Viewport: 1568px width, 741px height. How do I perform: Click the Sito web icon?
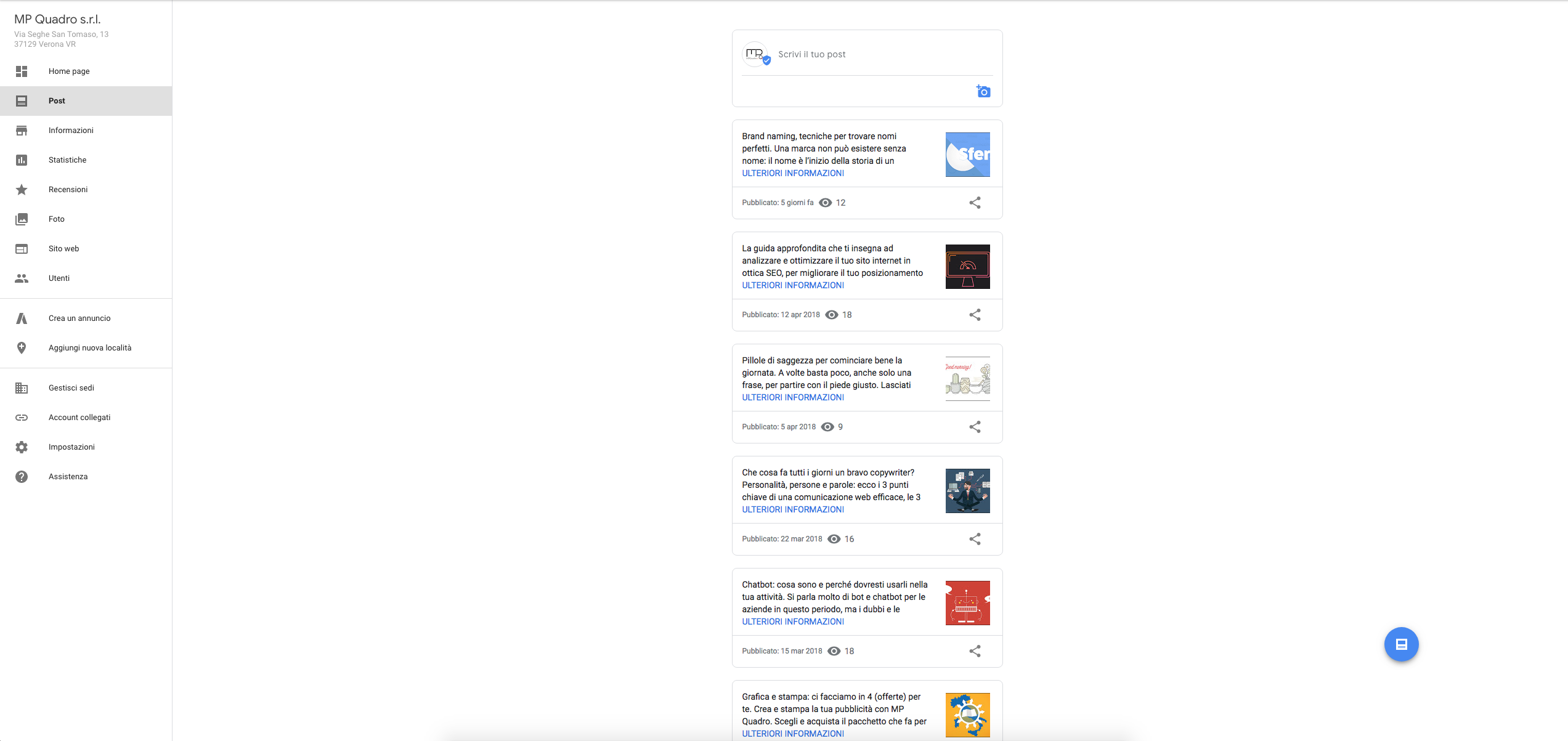pos(22,249)
